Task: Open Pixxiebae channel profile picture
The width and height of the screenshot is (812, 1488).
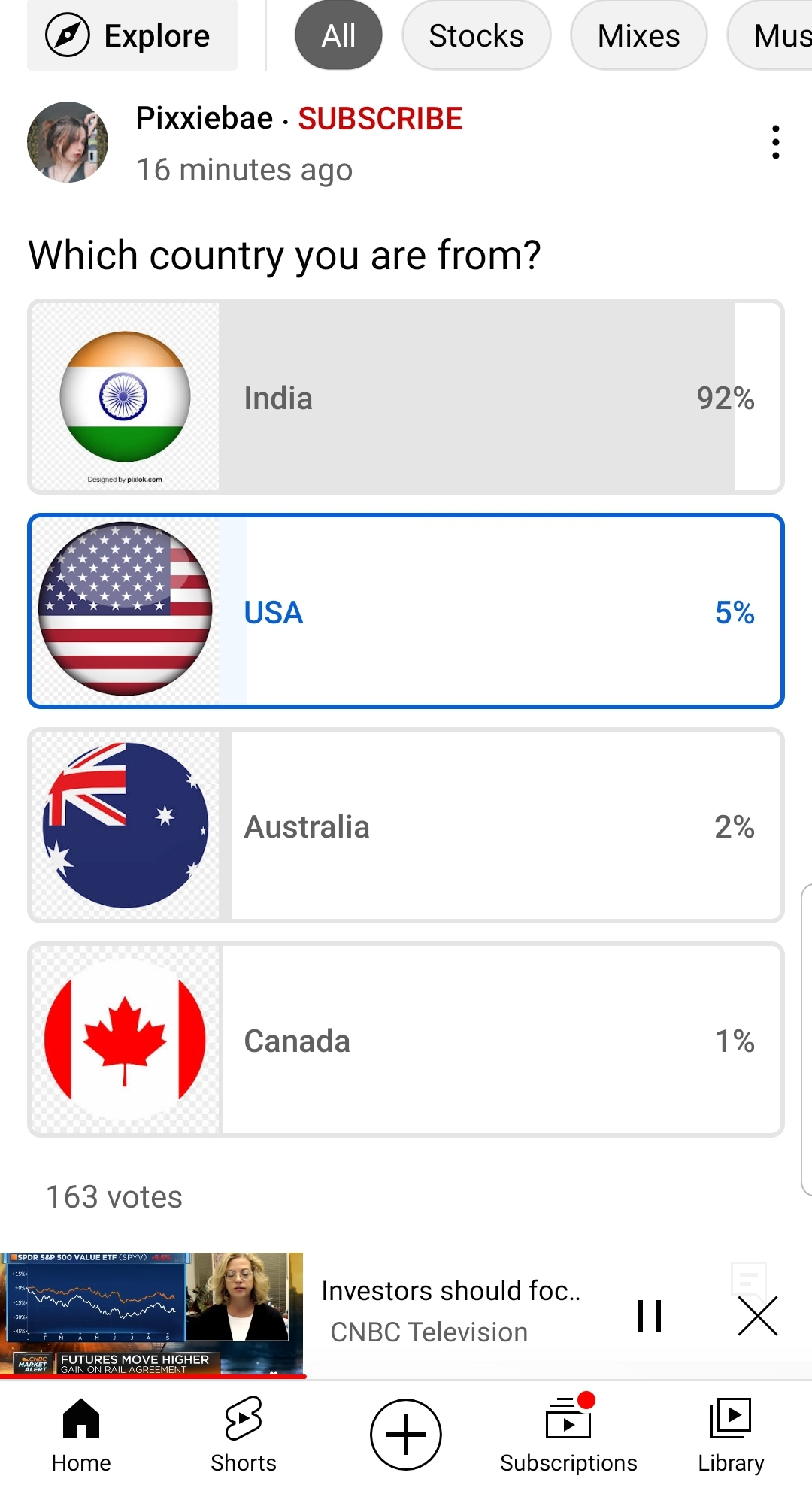Action: point(68,142)
